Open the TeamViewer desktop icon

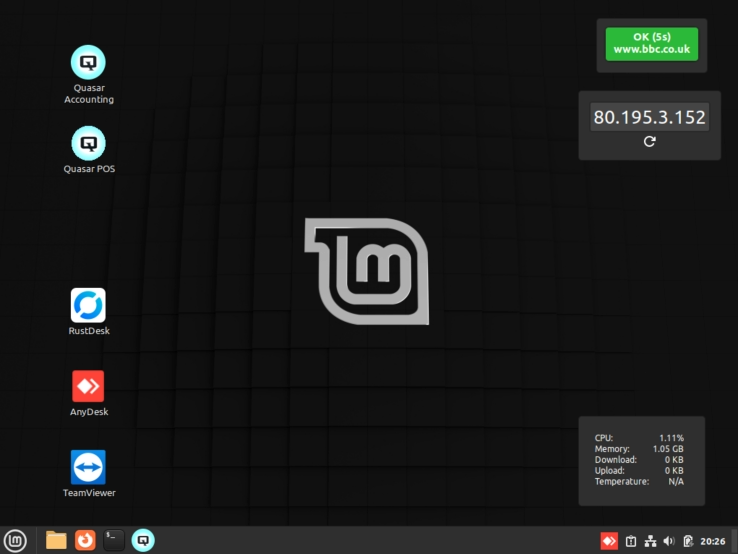(89, 467)
